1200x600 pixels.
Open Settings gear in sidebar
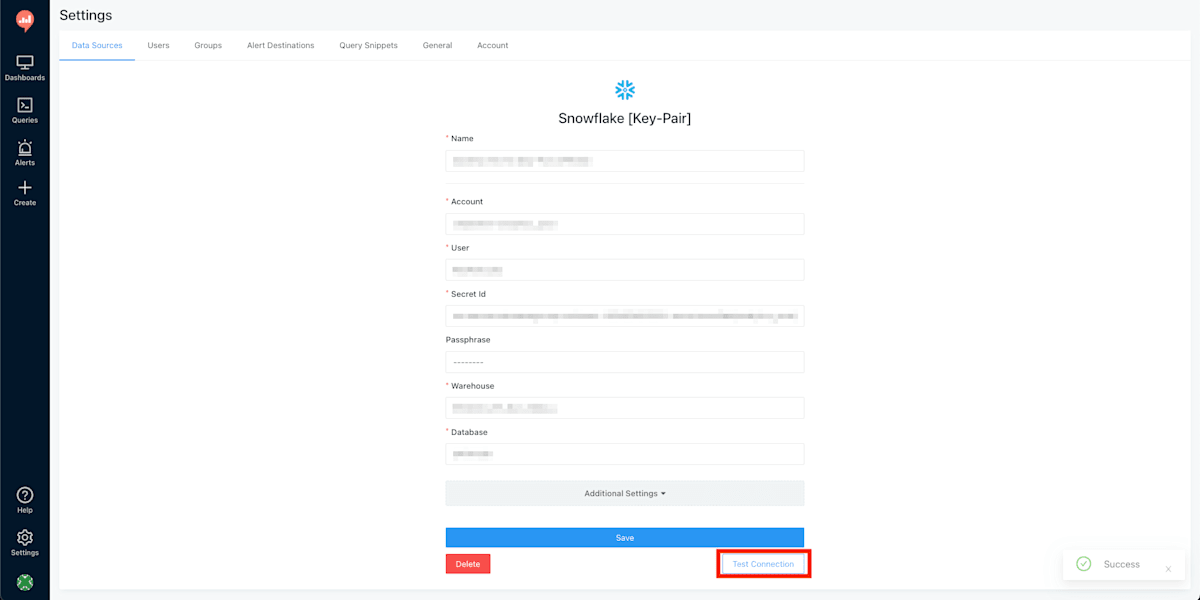[x=25, y=543]
